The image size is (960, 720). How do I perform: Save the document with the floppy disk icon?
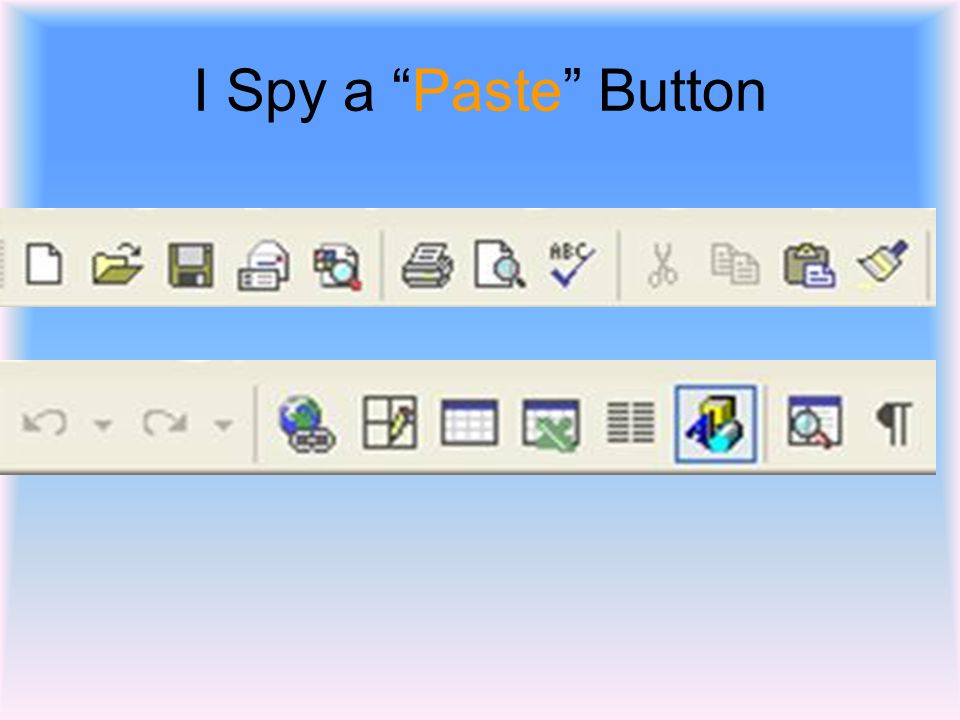[190, 265]
